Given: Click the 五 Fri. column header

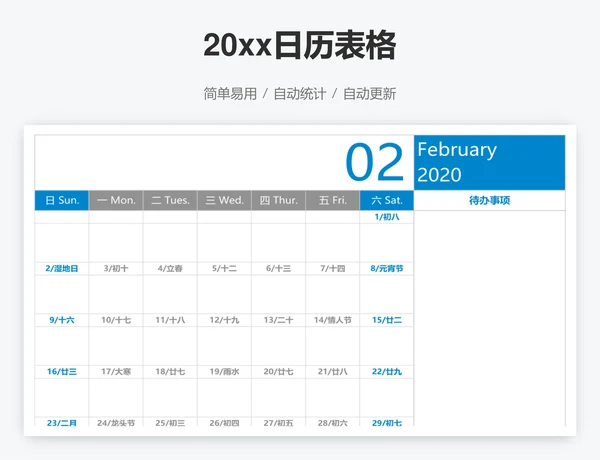Looking at the screenshot, I should (x=333, y=200).
